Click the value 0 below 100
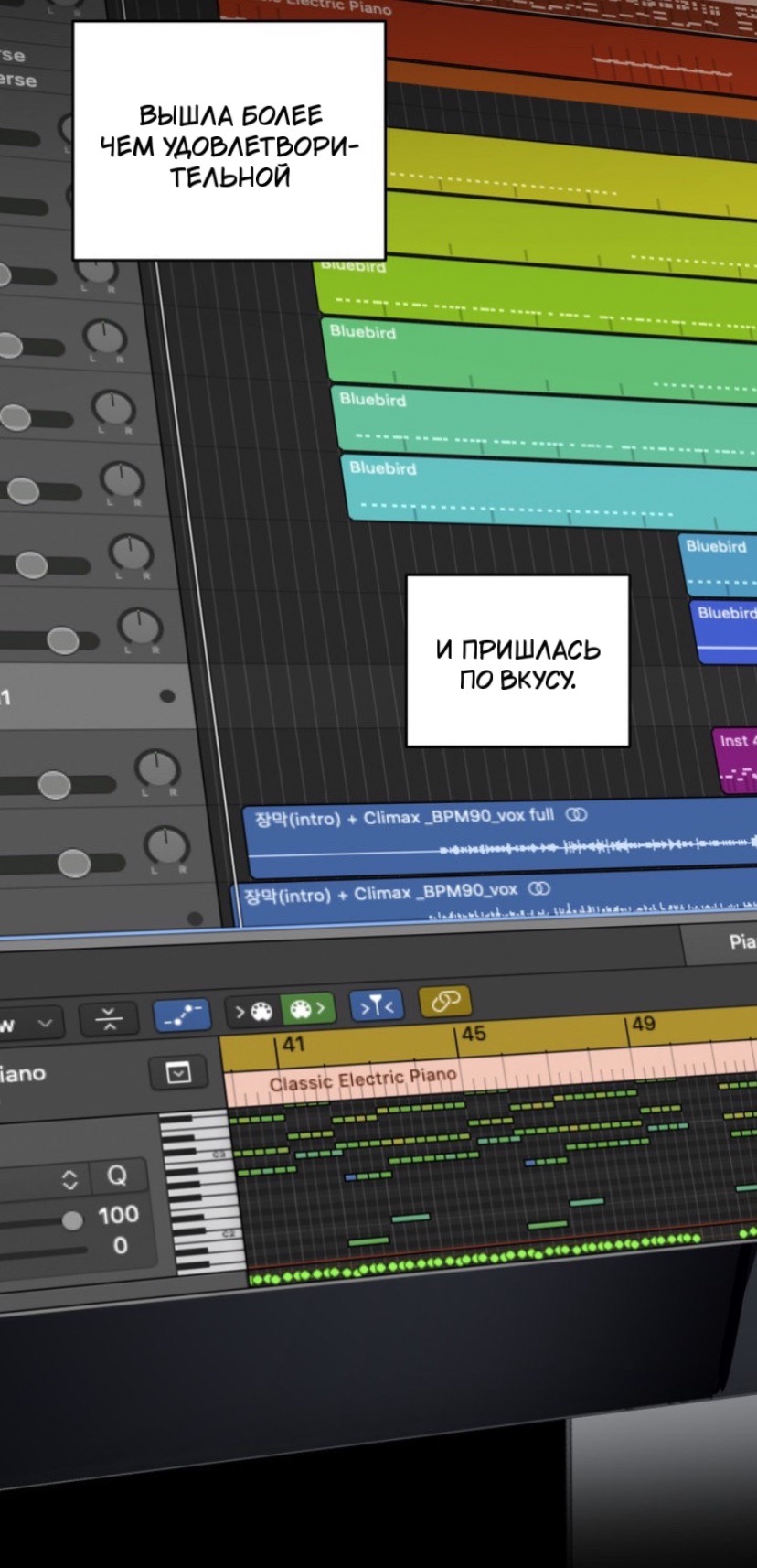Screen dimensions: 757x1568 click(120, 1246)
